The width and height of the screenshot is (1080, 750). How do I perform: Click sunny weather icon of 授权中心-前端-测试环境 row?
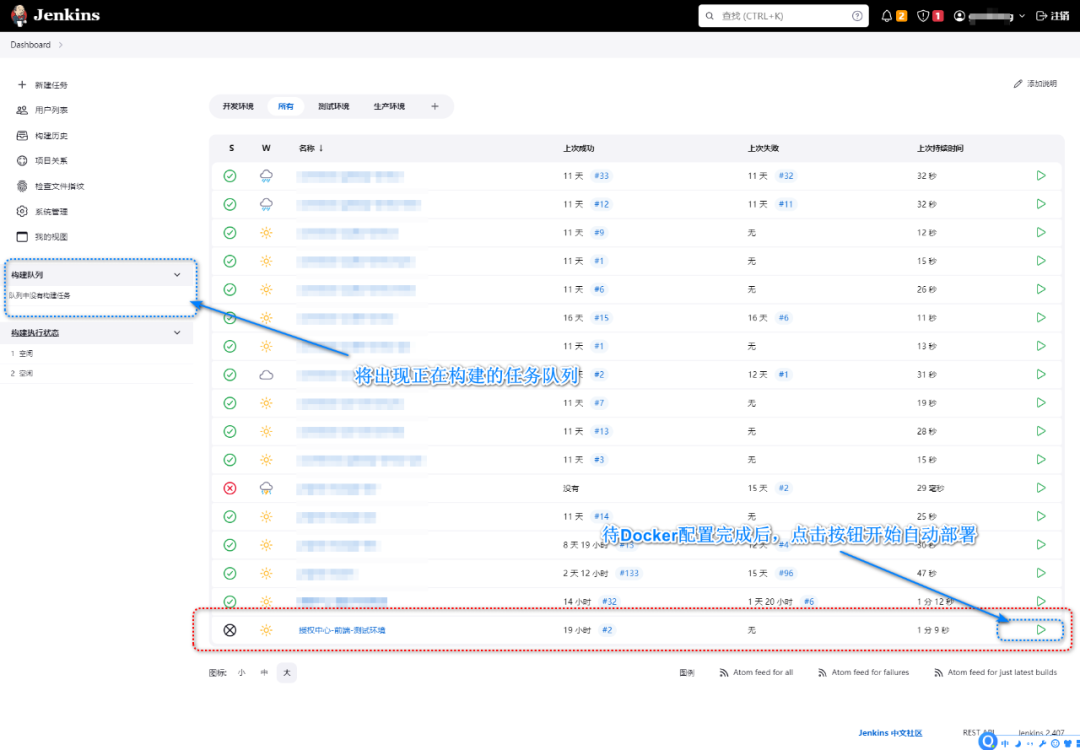tap(266, 629)
